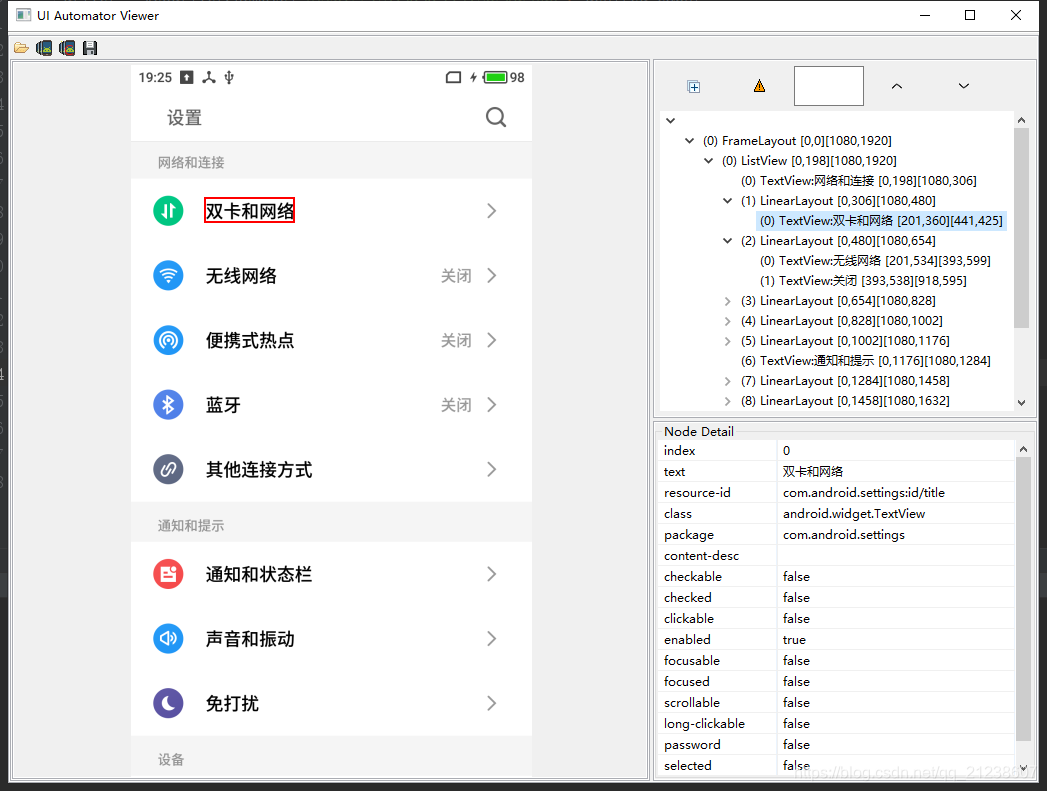This screenshot has width=1047, height=791.
Task: Select tree node TextView:通知和提示
Action: coord(865,361)
